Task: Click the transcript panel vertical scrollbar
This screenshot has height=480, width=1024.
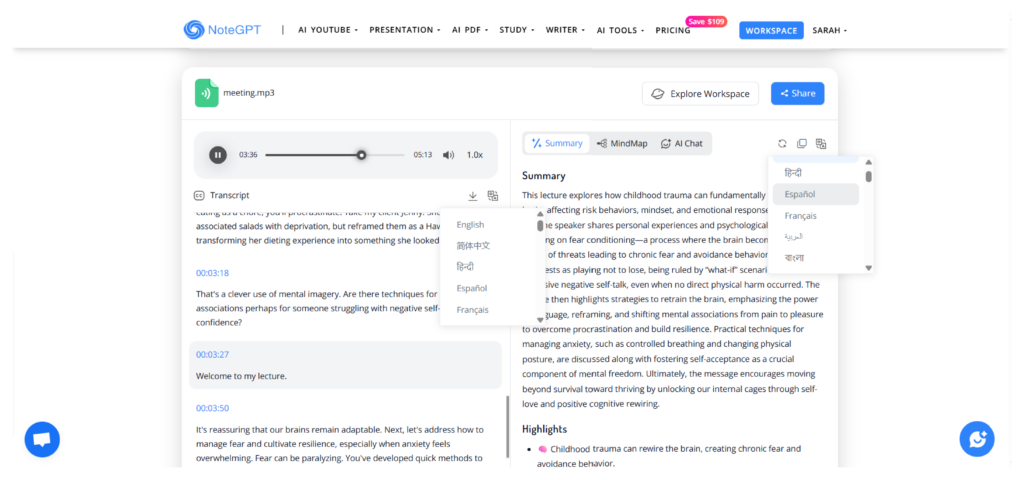Action: 507,426
